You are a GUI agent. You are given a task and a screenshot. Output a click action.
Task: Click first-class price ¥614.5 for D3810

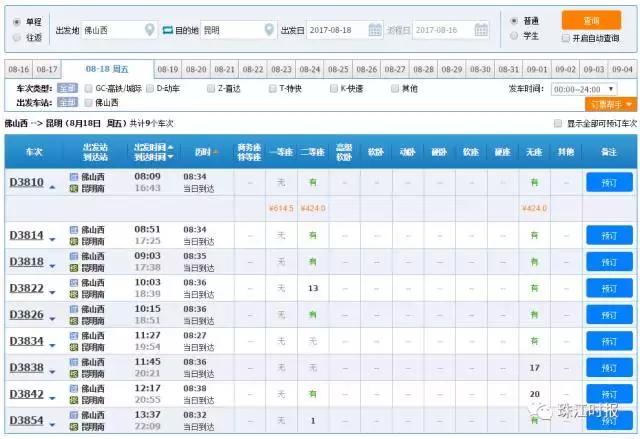coord(281,208)
